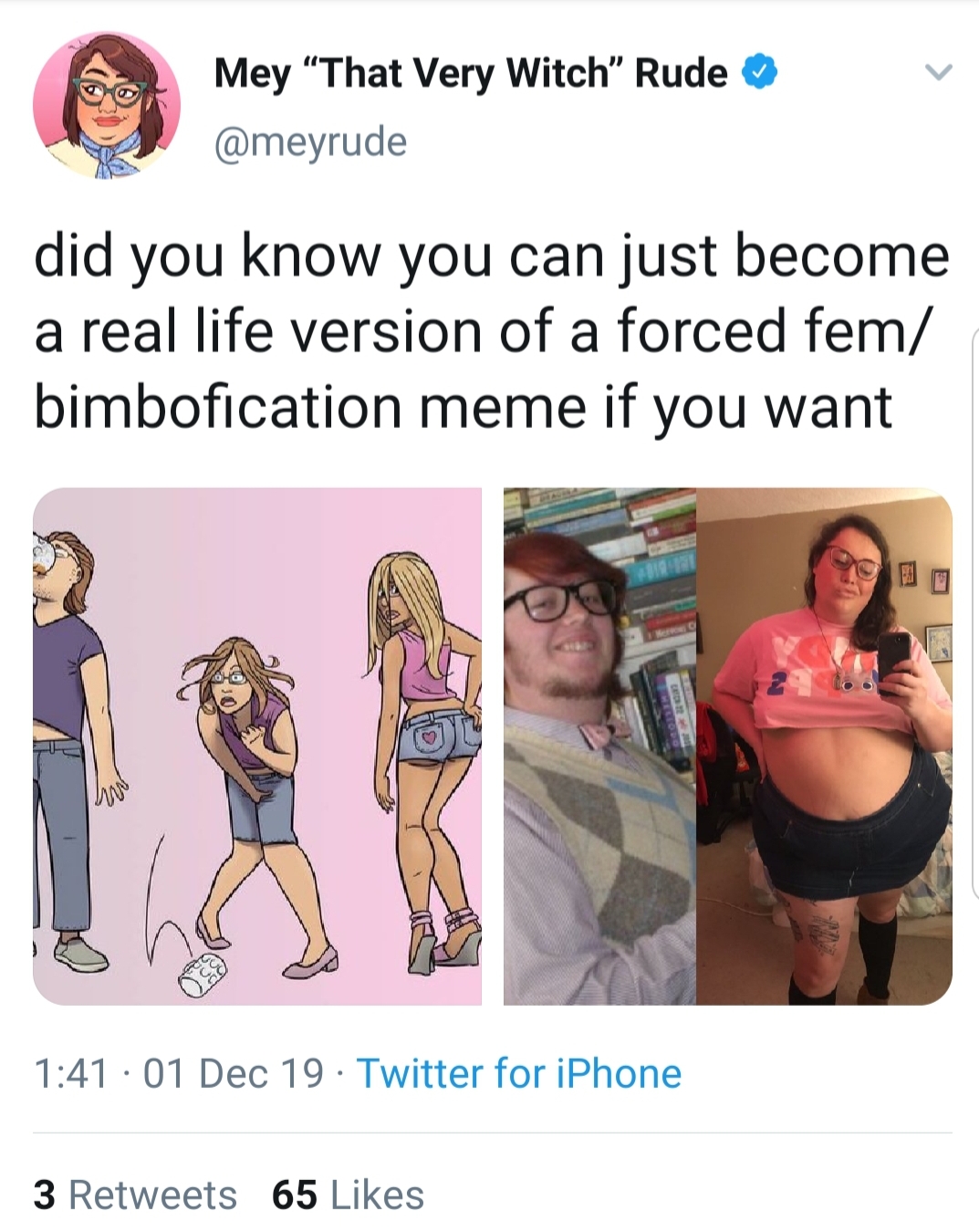Viewport: 979px width, 1232px height.
Task: Open the tweet timestamp 1:41
Action: pos(71,1073)
